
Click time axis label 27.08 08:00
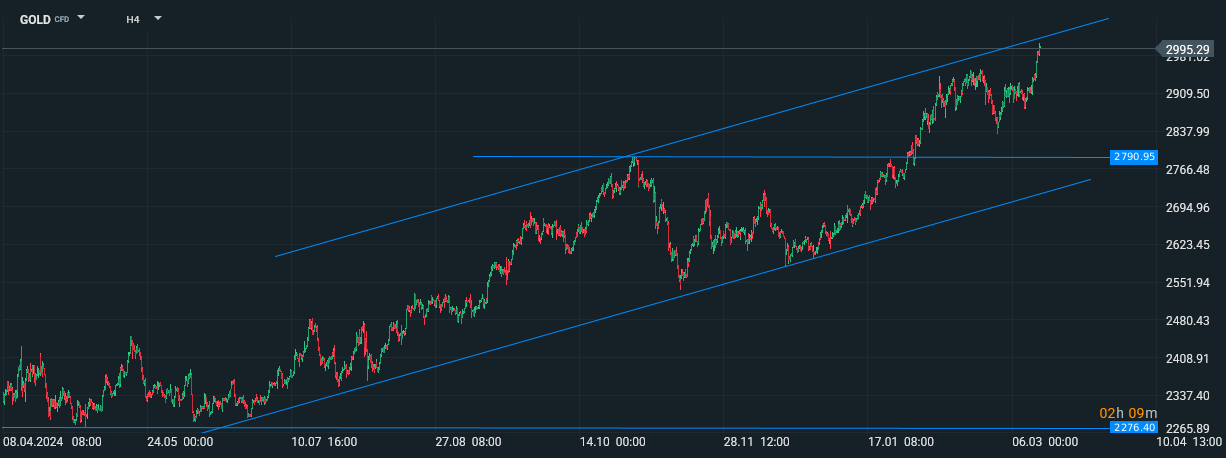pos(468,441)
